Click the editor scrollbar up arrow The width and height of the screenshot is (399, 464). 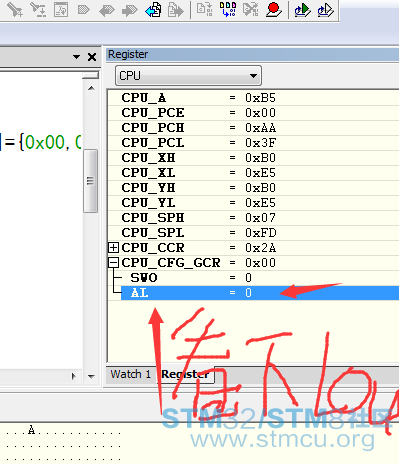click(x=91, y=88)
